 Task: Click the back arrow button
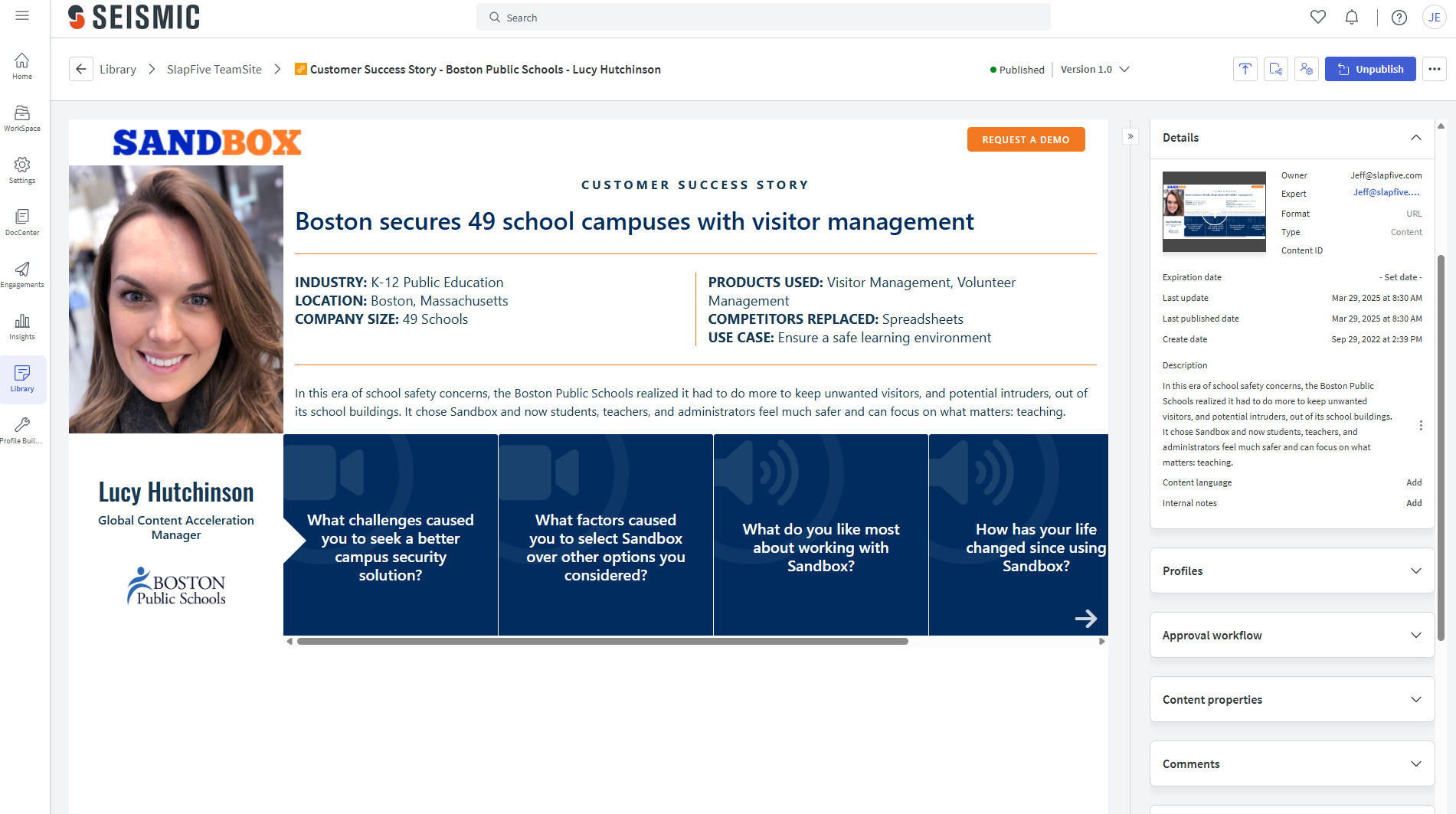(81, 69)
